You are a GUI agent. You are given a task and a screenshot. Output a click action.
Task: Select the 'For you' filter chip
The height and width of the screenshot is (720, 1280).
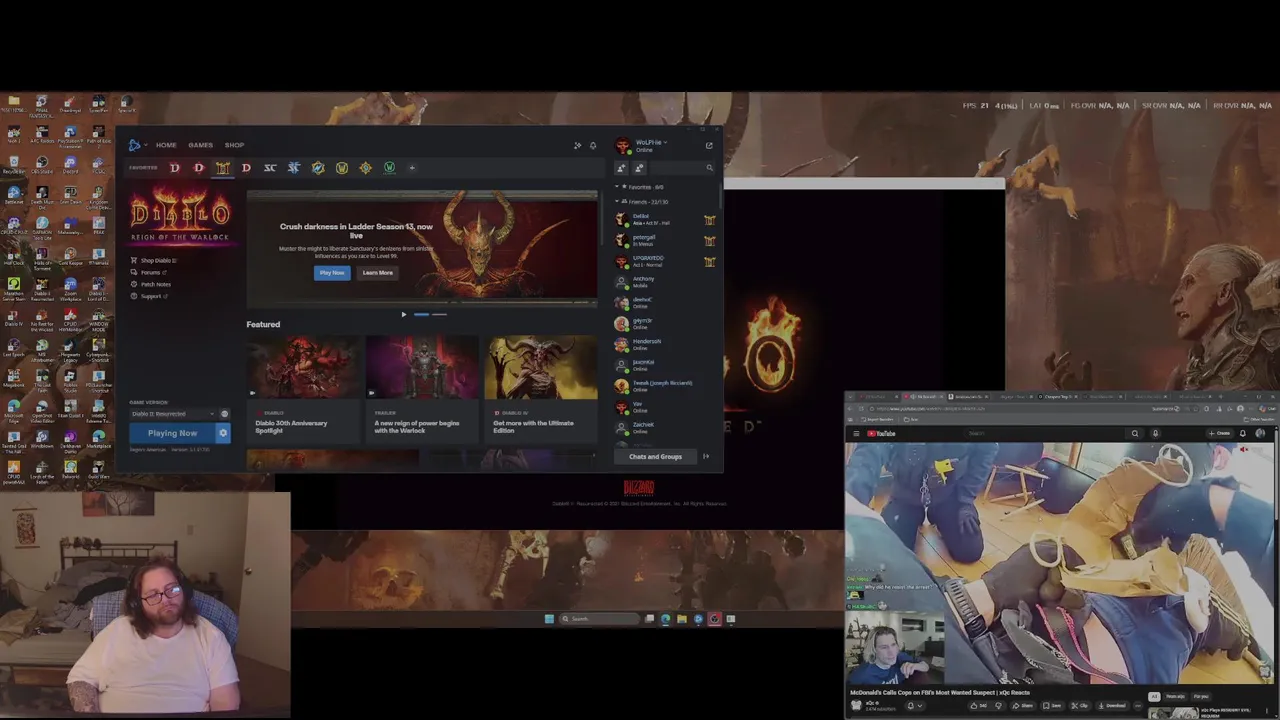click(1201, 697)
